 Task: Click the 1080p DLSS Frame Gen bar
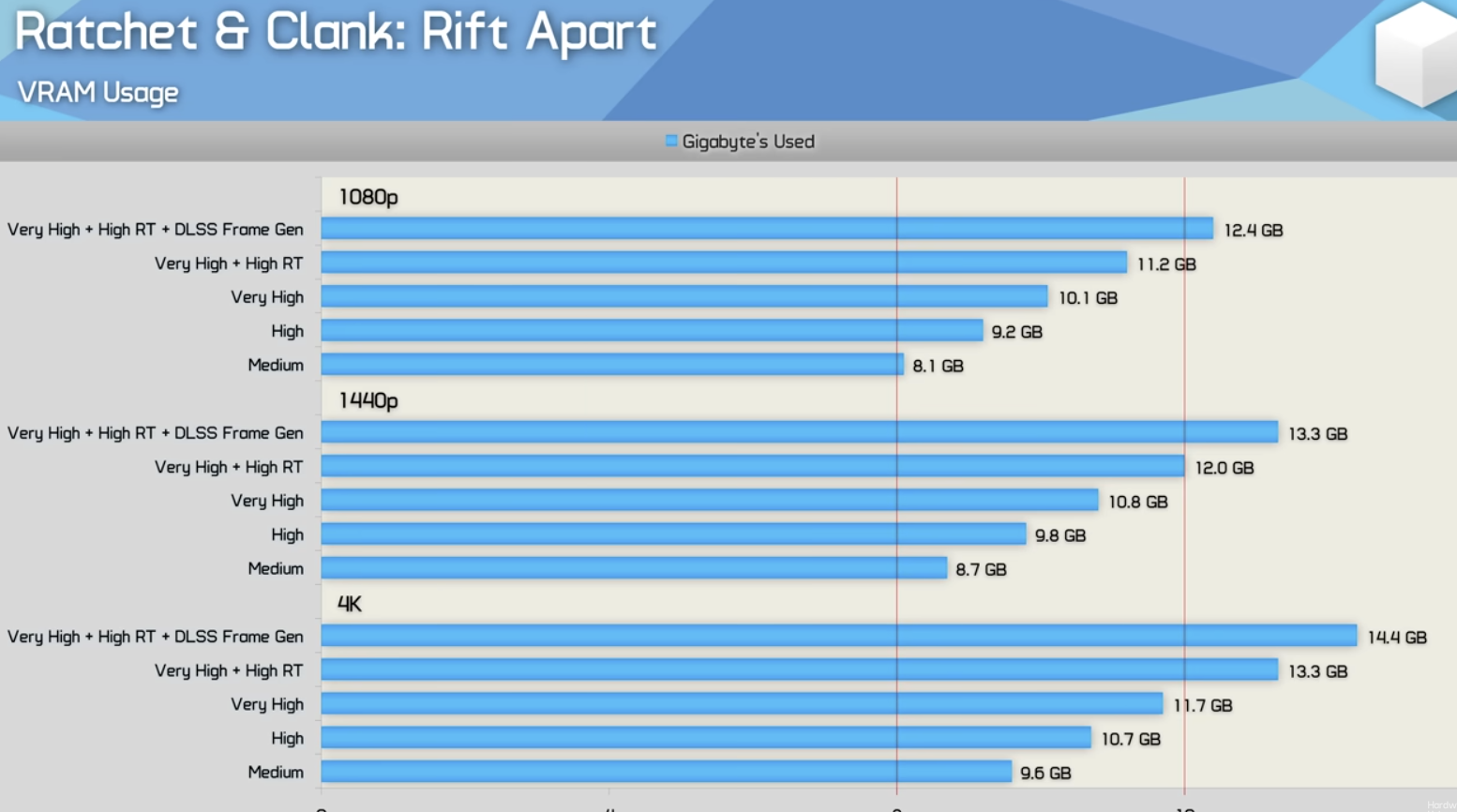767,229
